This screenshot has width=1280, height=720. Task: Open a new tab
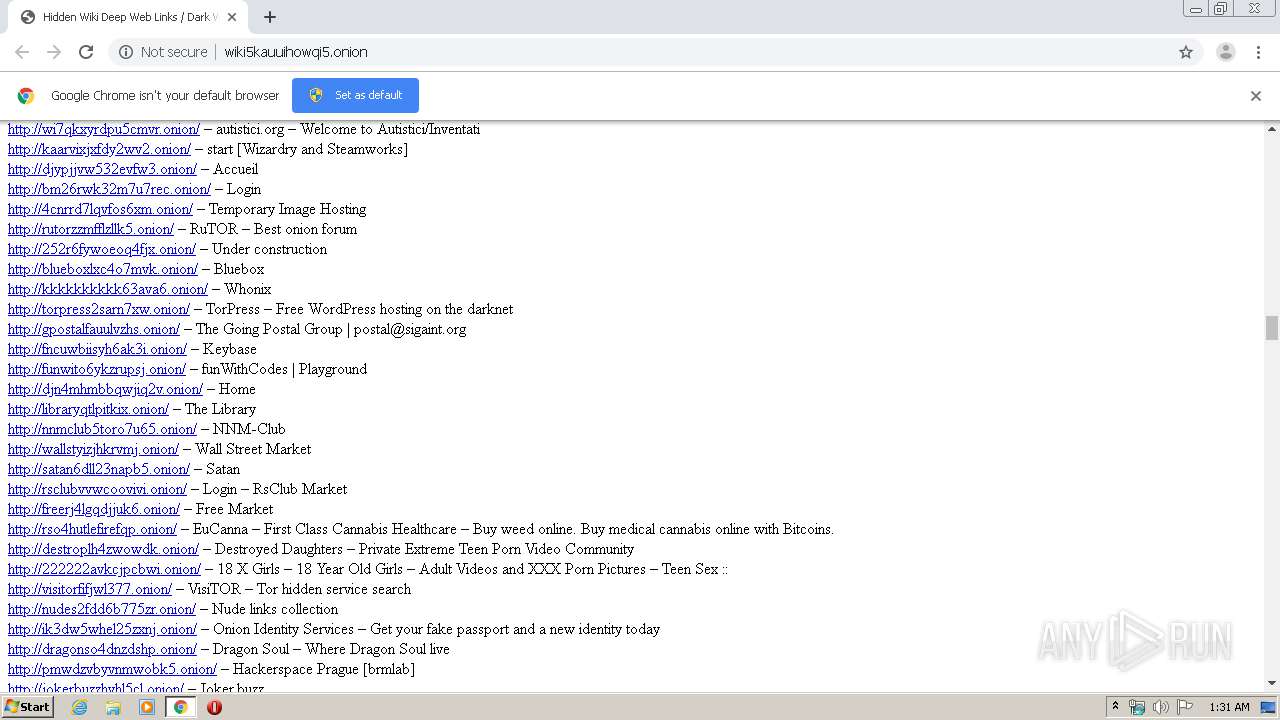pyautogui.click(x=269, y=17)
